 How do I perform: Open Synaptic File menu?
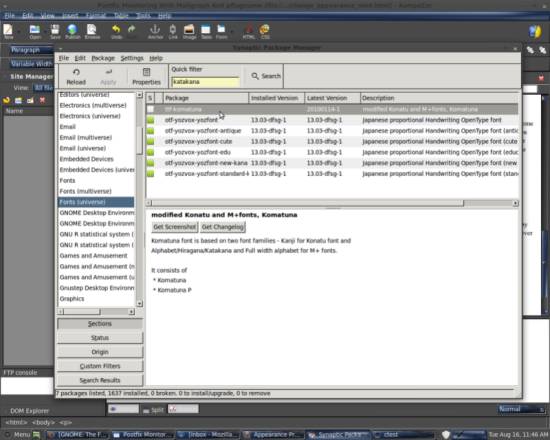63,58
